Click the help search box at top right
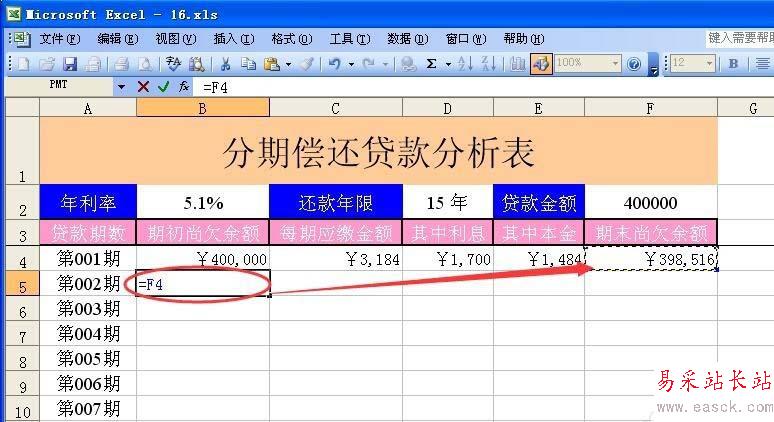 coord(739,38)
